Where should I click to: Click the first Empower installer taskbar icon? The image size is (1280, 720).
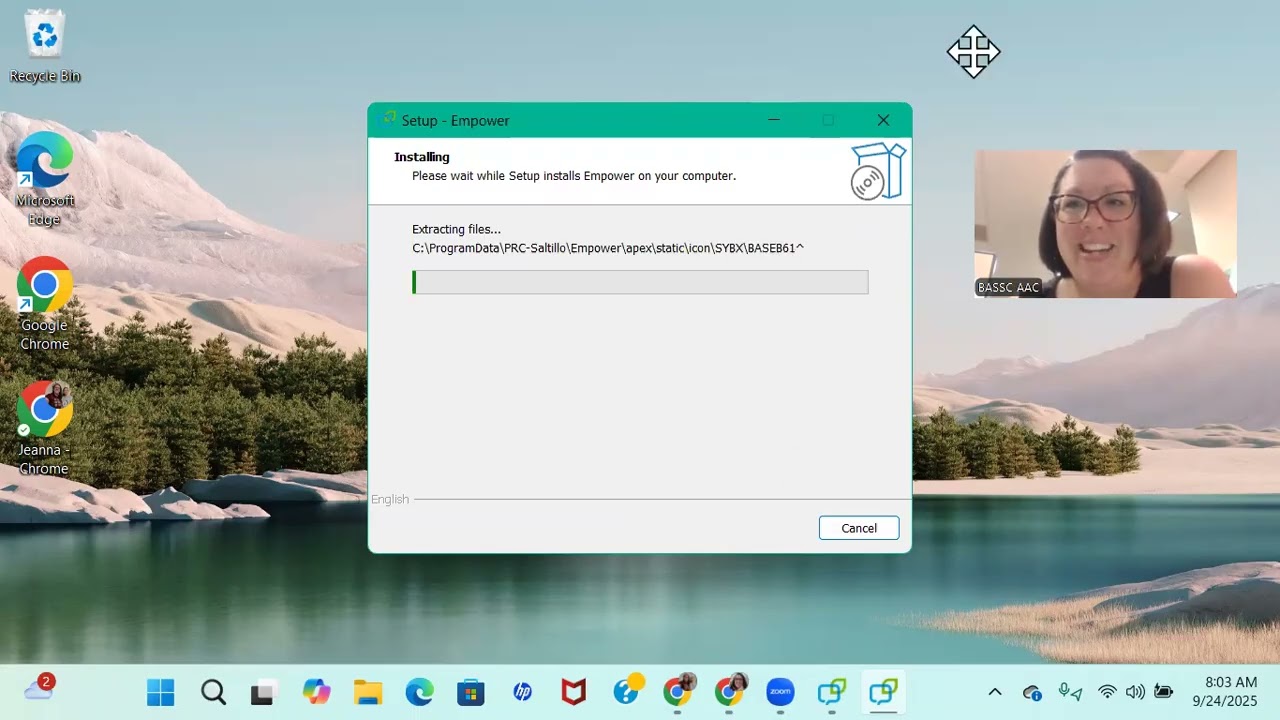pyautogui.click(x=832, y=692)
